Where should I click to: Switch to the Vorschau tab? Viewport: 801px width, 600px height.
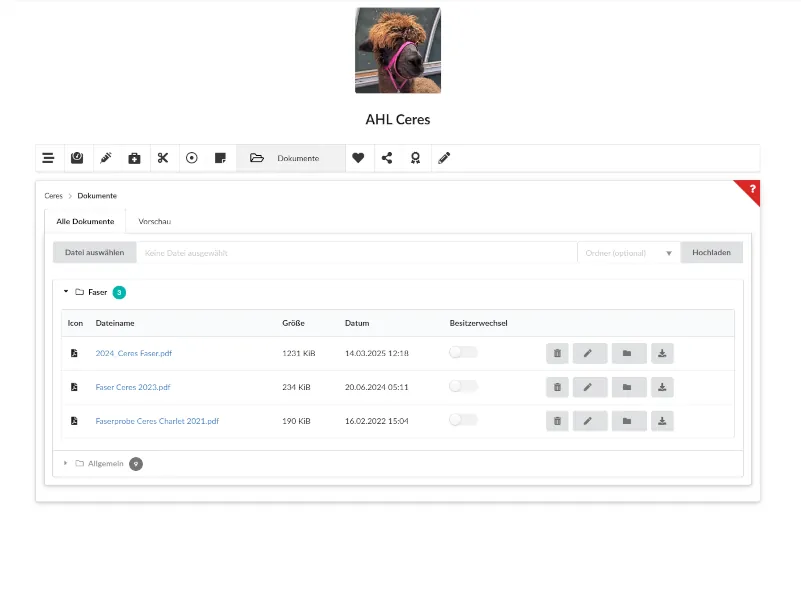(x=155, y=221)
